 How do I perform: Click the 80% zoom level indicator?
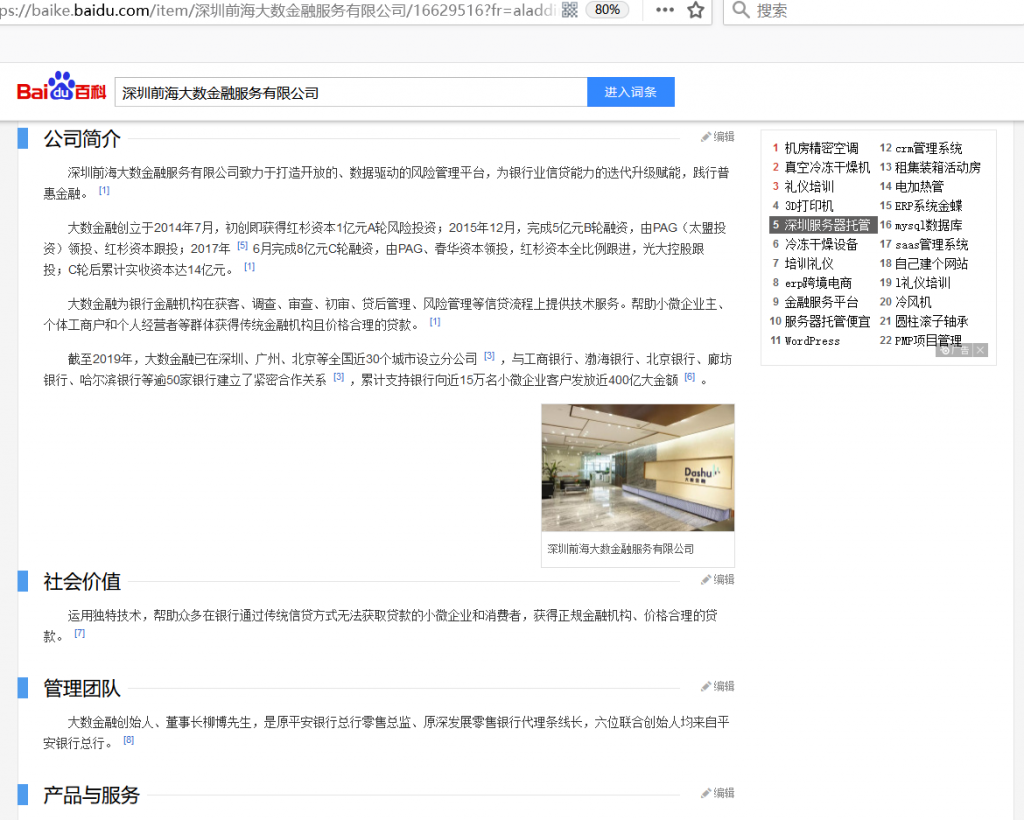coord(607,10)
